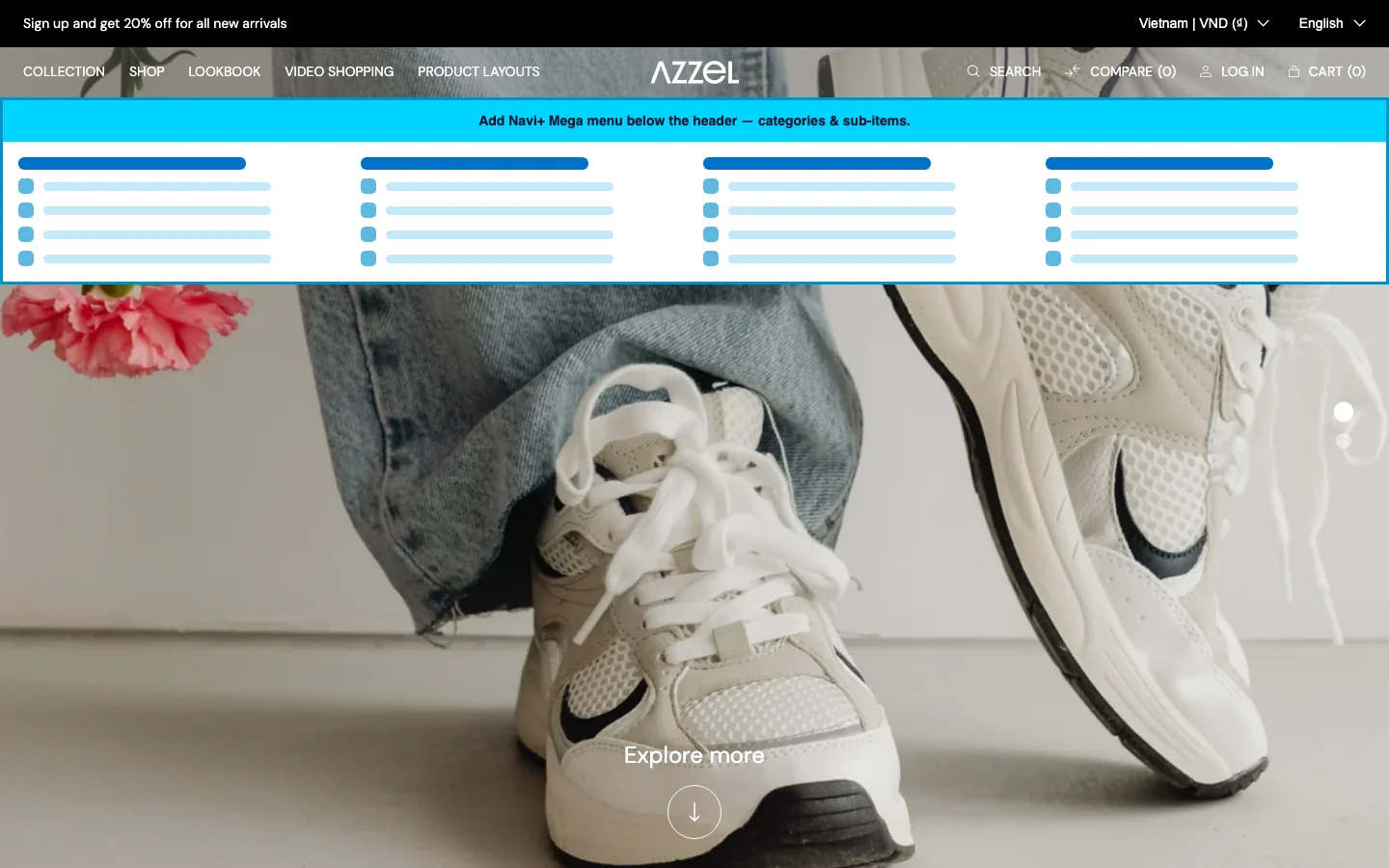
Task: Click the Explore more text
Action: pos(694,755)
